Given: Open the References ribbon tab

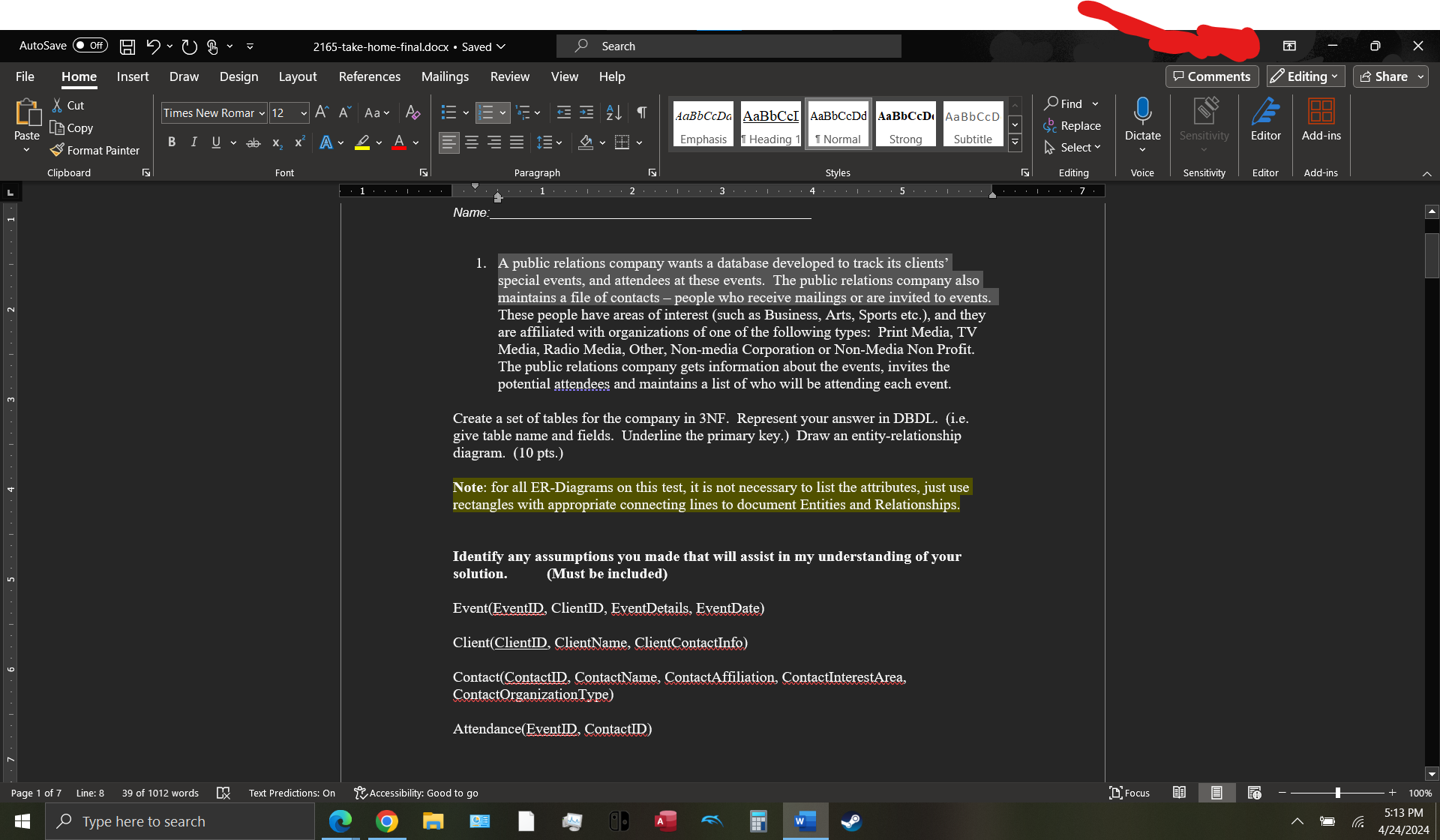Looking at the screenshot, I should tap(369, 76).
